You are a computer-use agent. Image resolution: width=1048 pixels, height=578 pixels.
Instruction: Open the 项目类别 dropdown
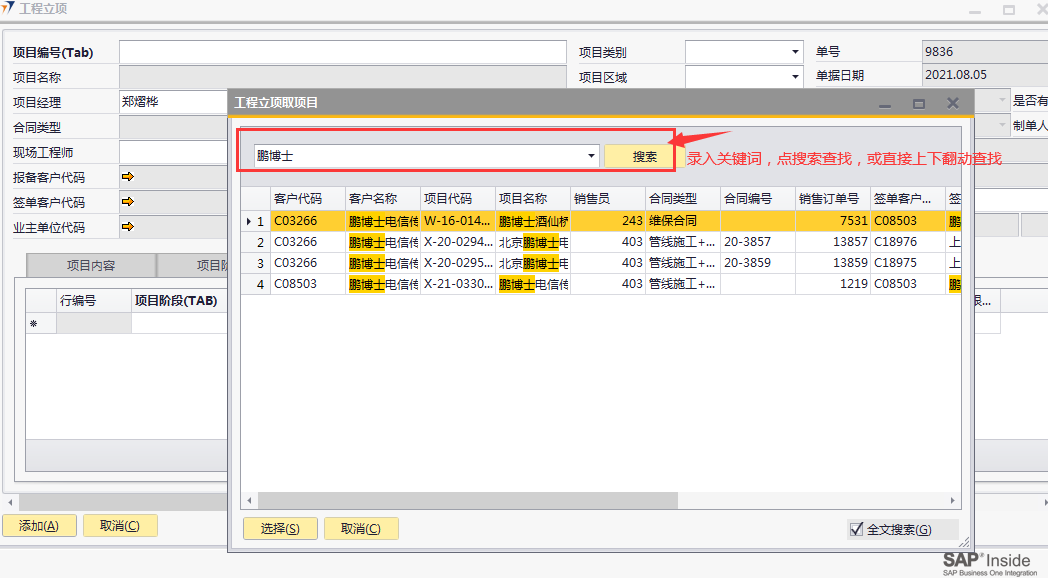795,52
